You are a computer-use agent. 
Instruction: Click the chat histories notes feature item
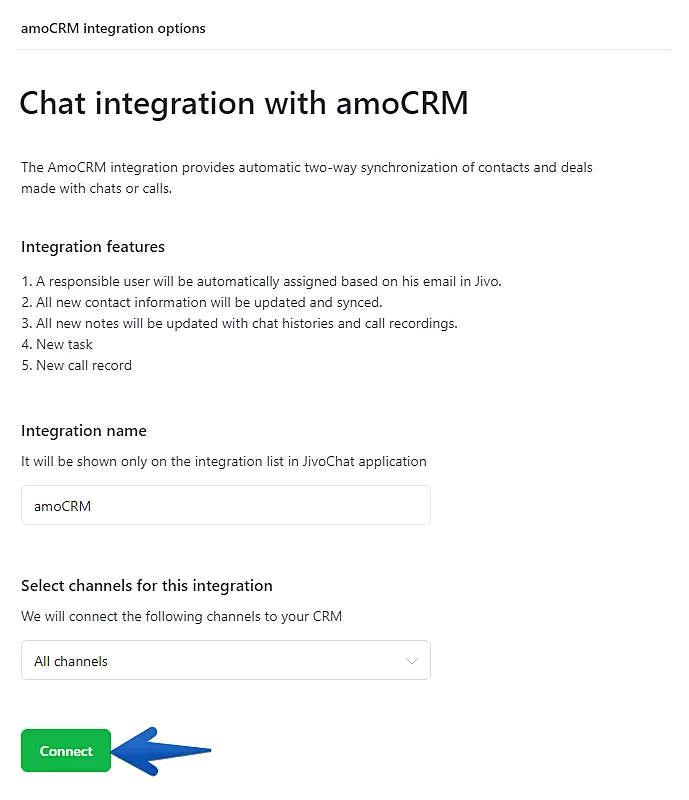(239, 323)
